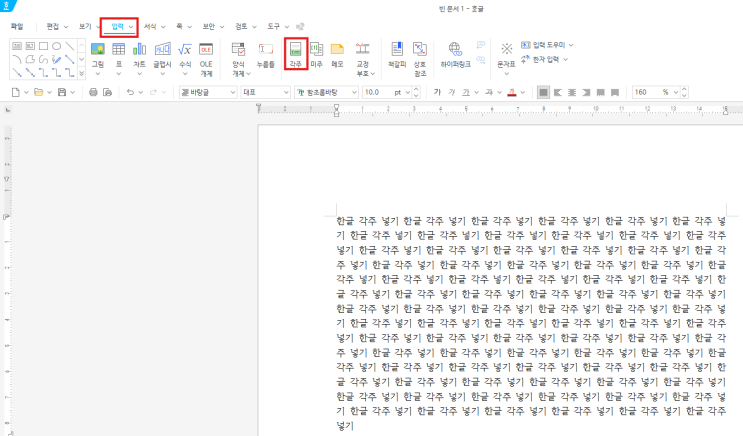Place the cursor in the document text
The height and width of the screenshot is (436, 743).
(x=531, y=323)
